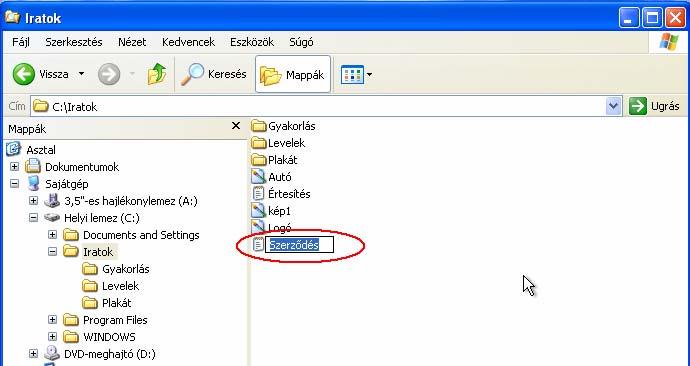Select Levelek folder in tree
Image resolution: width=690 pixels, height=366 pixels.
[111, 286]
